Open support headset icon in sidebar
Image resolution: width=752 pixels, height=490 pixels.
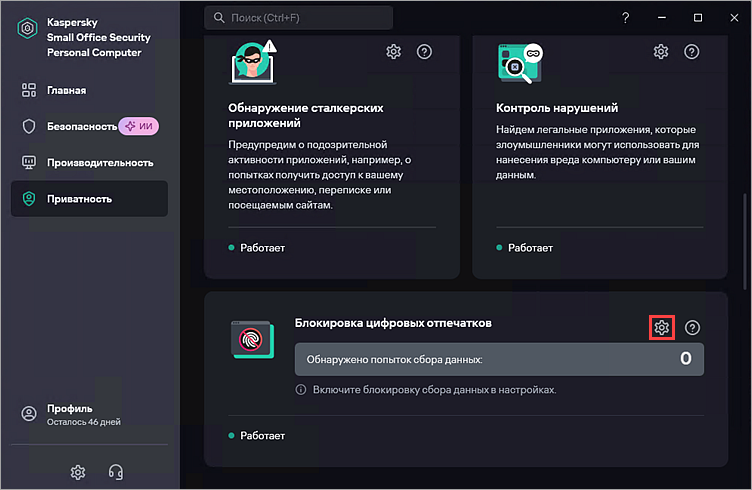click(x=116, y=472)
